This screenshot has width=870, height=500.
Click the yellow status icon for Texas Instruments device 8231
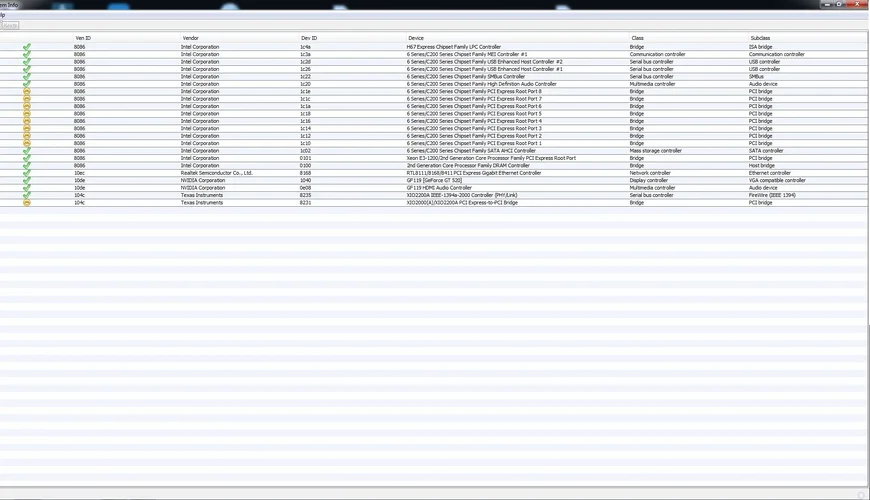[27, 203]
